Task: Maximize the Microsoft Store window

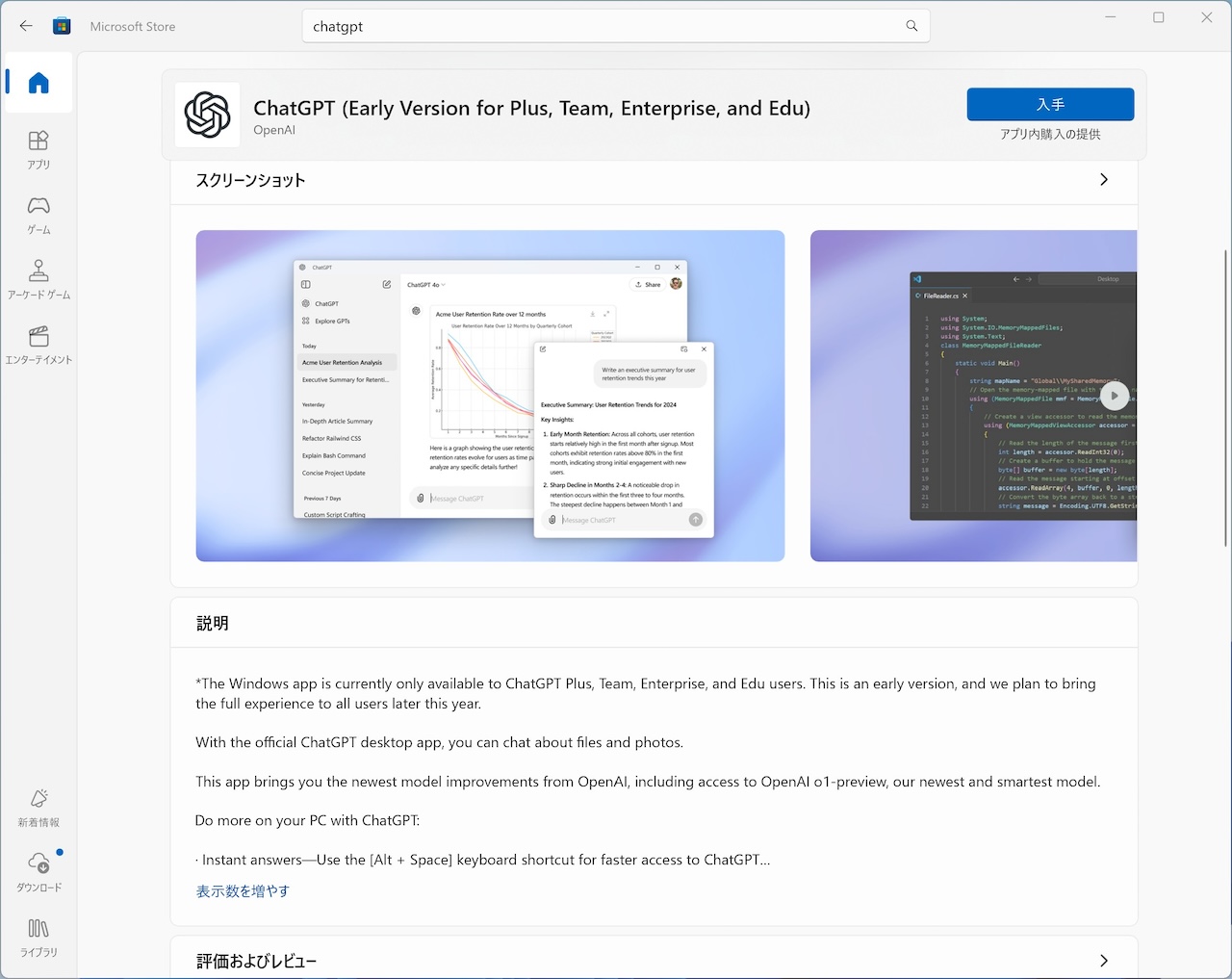Action: 1159,17
